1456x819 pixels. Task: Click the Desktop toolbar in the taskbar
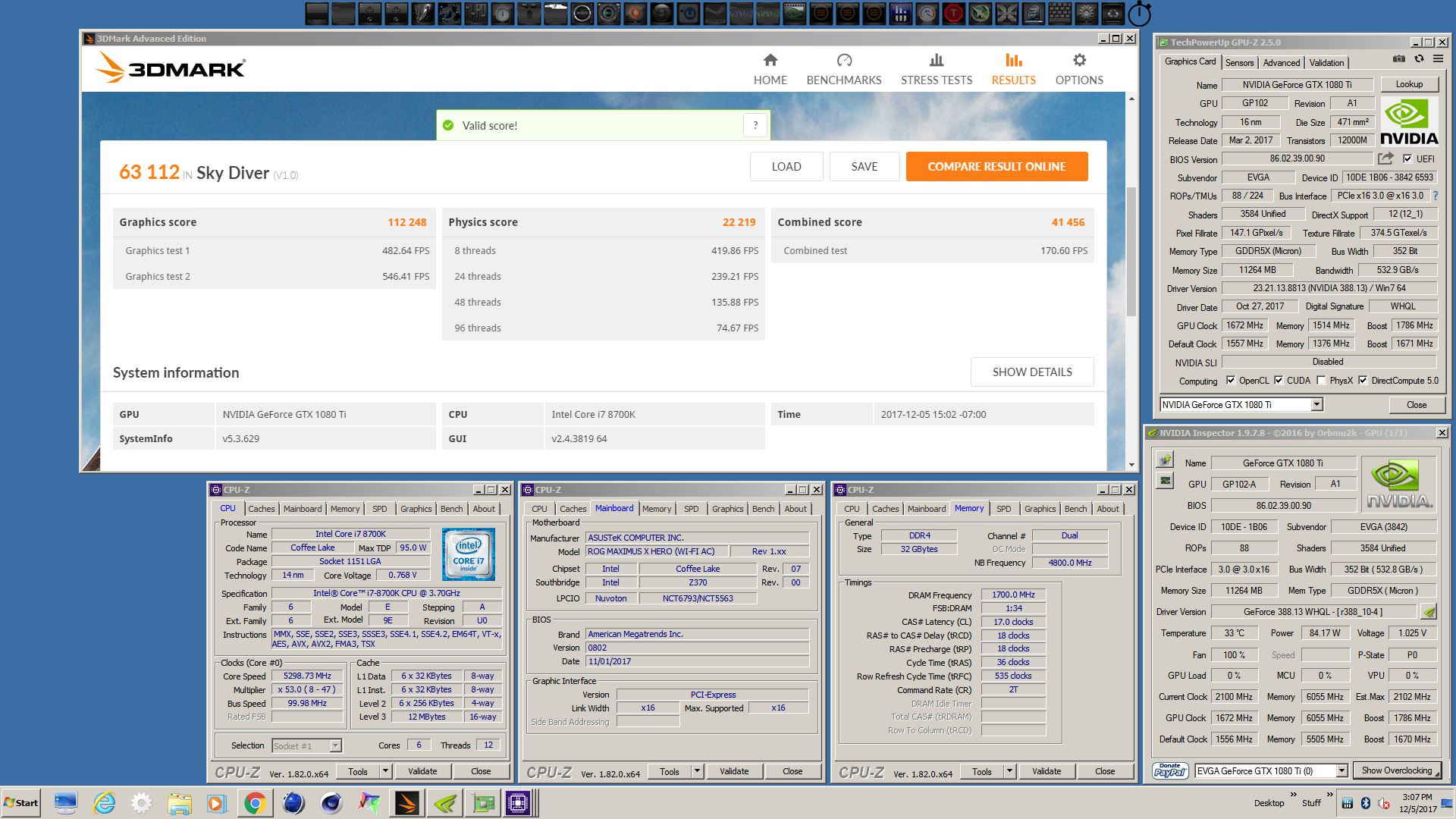pos(1269,803)
